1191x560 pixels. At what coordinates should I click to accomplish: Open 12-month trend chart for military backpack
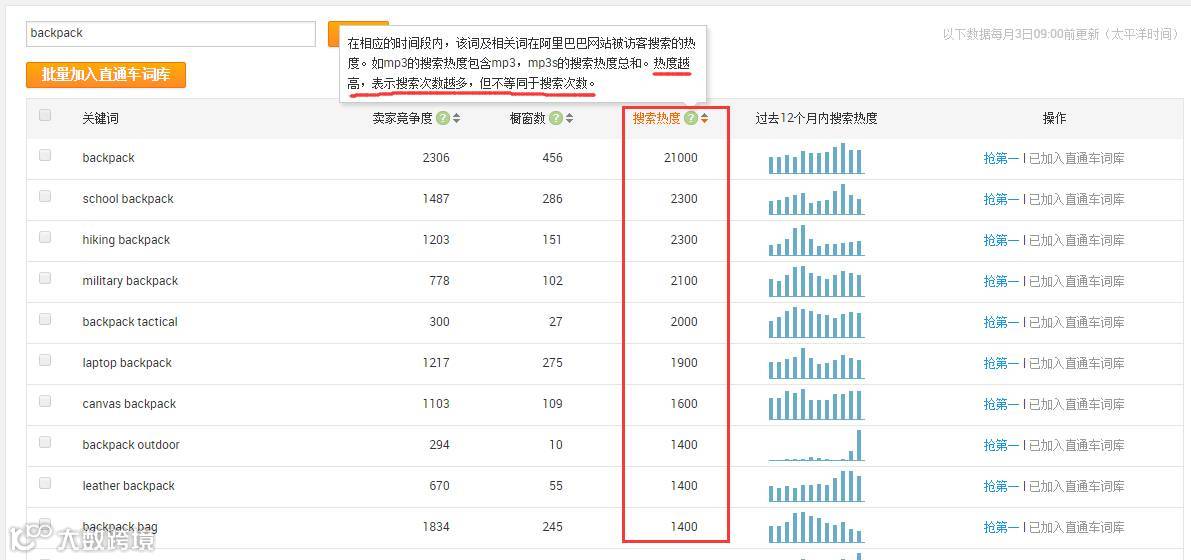tap(817, 281)
